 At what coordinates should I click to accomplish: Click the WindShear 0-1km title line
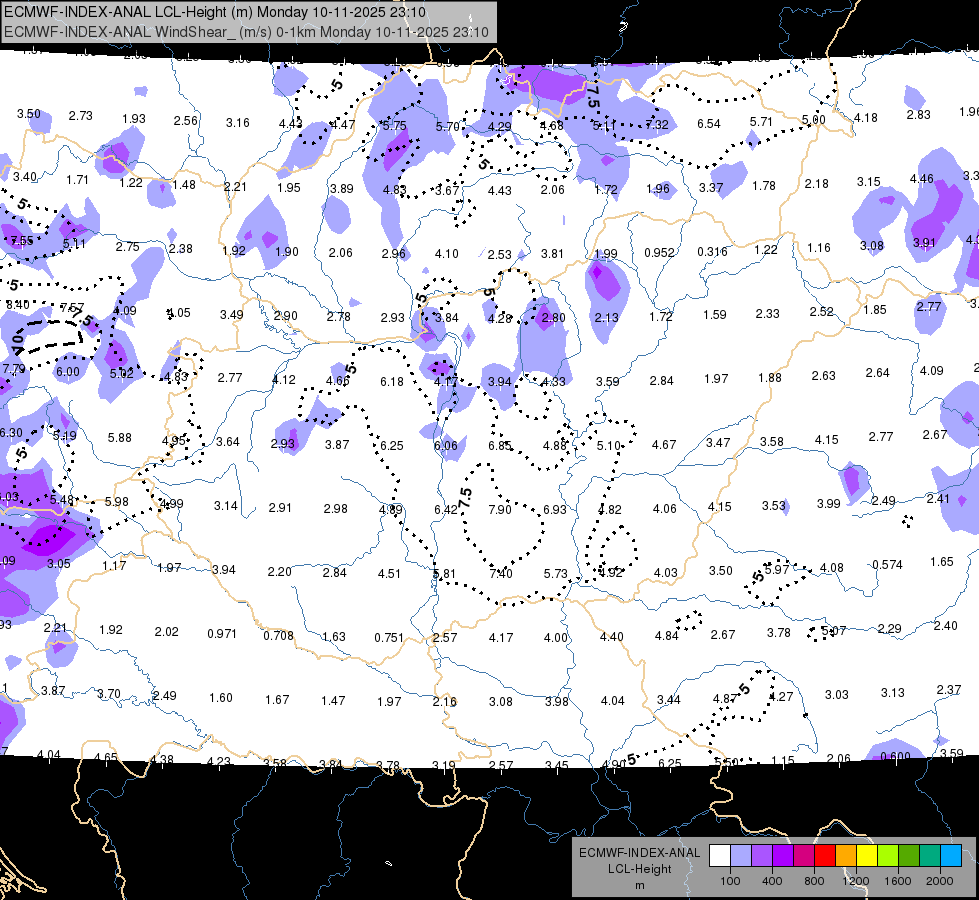click(x=246, y=32)
